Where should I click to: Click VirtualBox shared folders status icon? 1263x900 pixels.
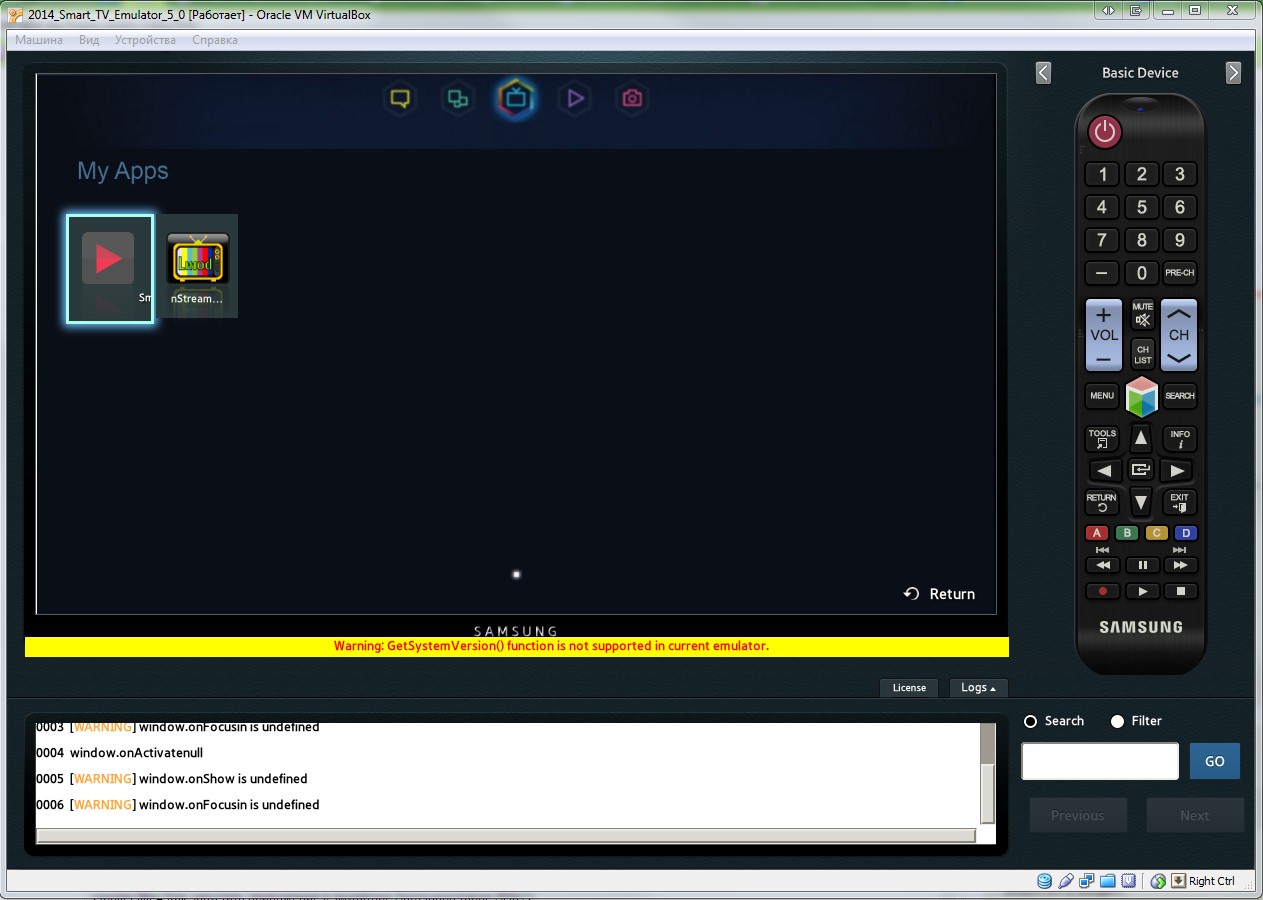pyautogui.click(x=1108, y=881)
